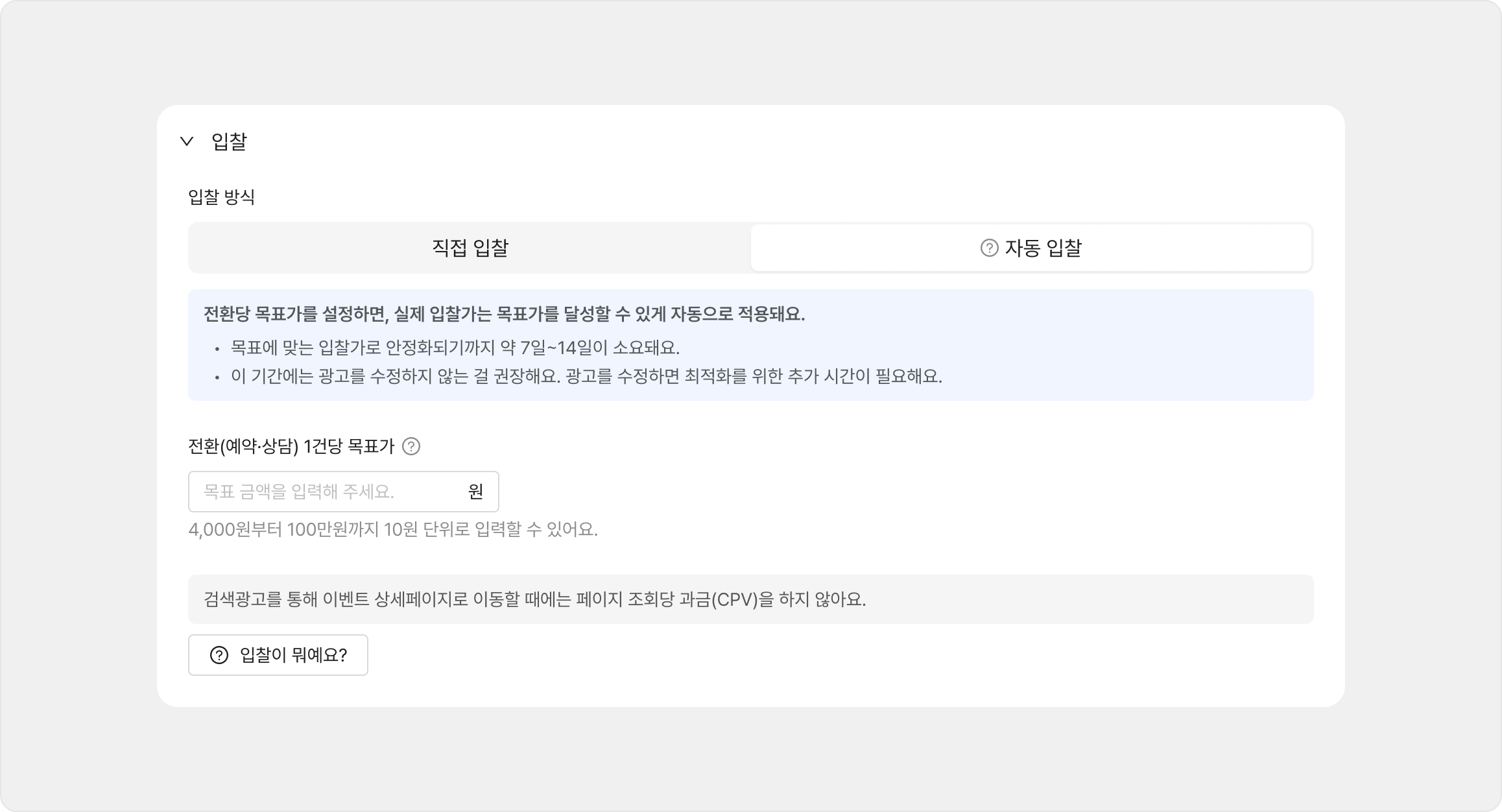This screenshot has width=1502, height=812.
Task: Focus the 목표 금액 input field
Action: (324, 492)
